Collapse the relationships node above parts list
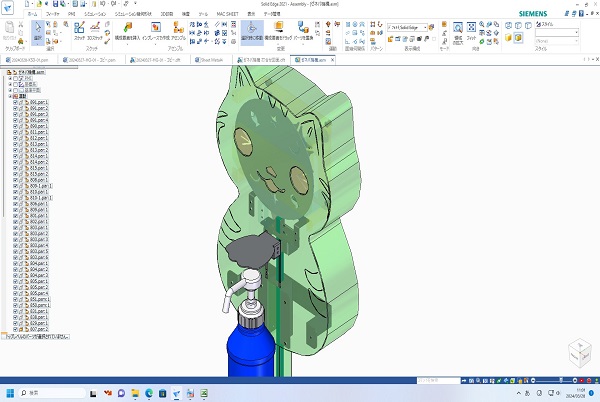Screen dimensions: 600x402 click(x=10, y=96)
